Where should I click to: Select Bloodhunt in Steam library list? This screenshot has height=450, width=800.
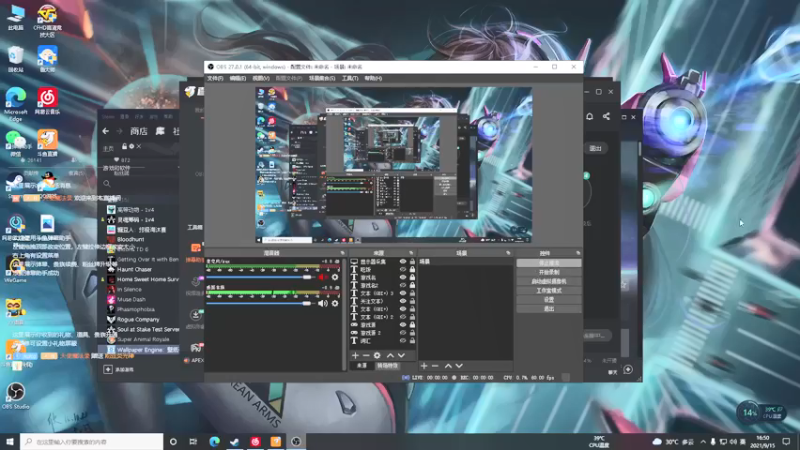(x=130, y=239)
